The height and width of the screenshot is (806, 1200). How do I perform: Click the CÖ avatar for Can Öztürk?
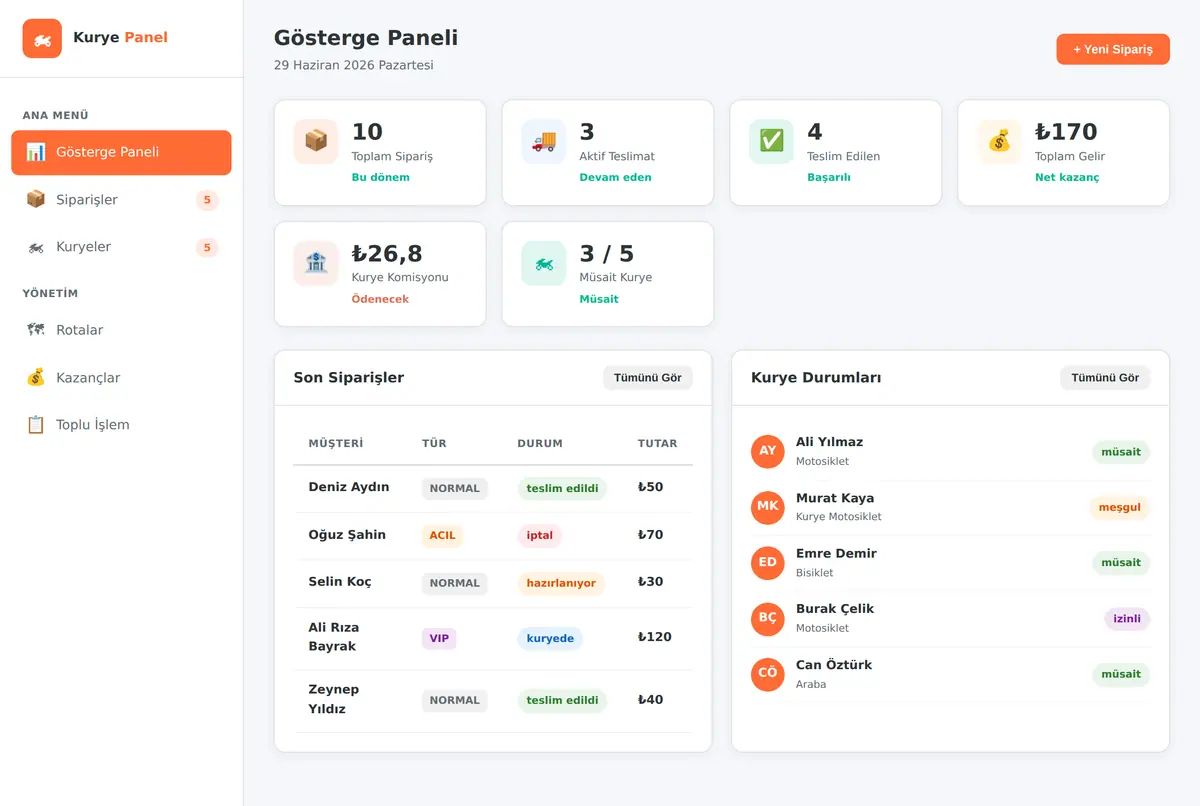point(768,674)
